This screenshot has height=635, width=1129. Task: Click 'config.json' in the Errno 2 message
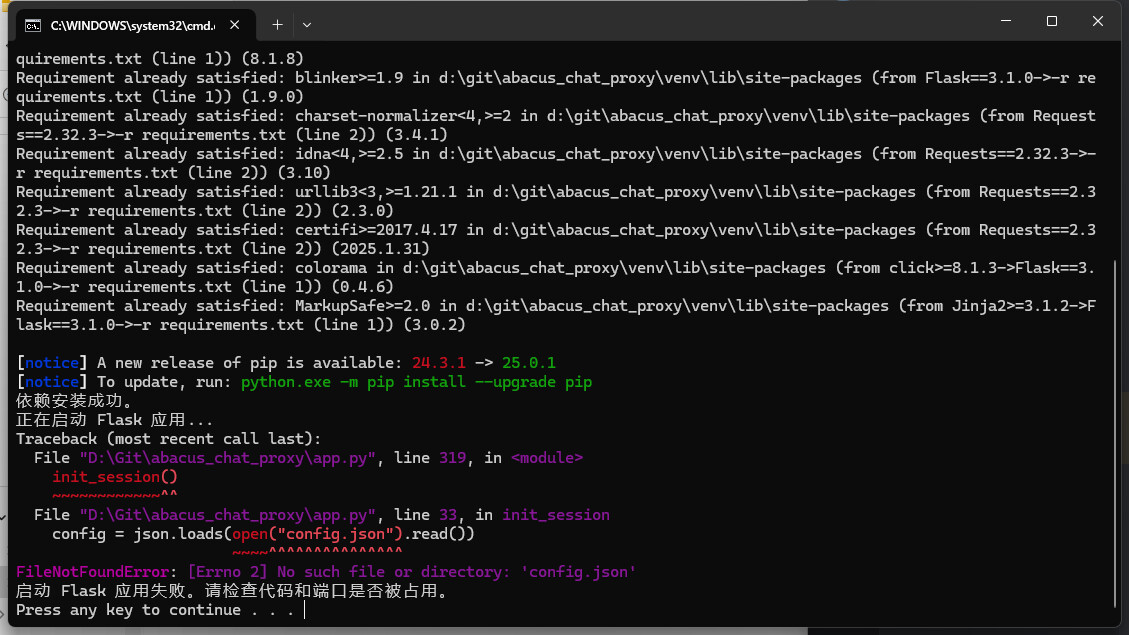[579, 572]
